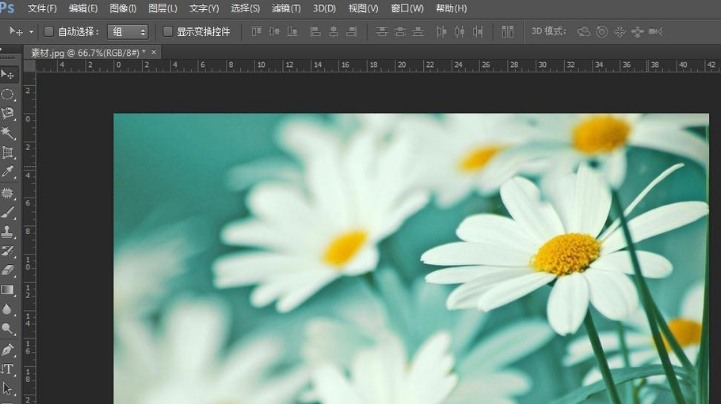Choose 3D mode scale camera icon

click(656, 32)
